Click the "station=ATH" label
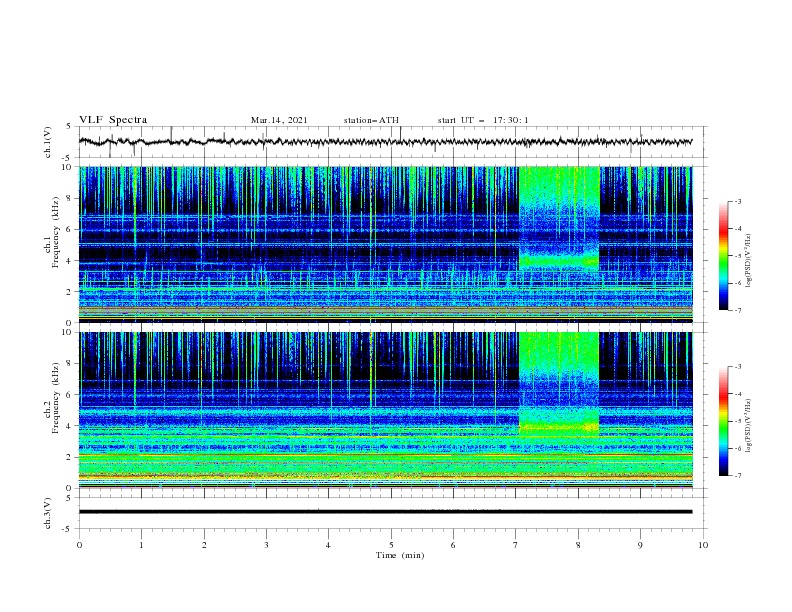792x612 pixels. [371, 120]
